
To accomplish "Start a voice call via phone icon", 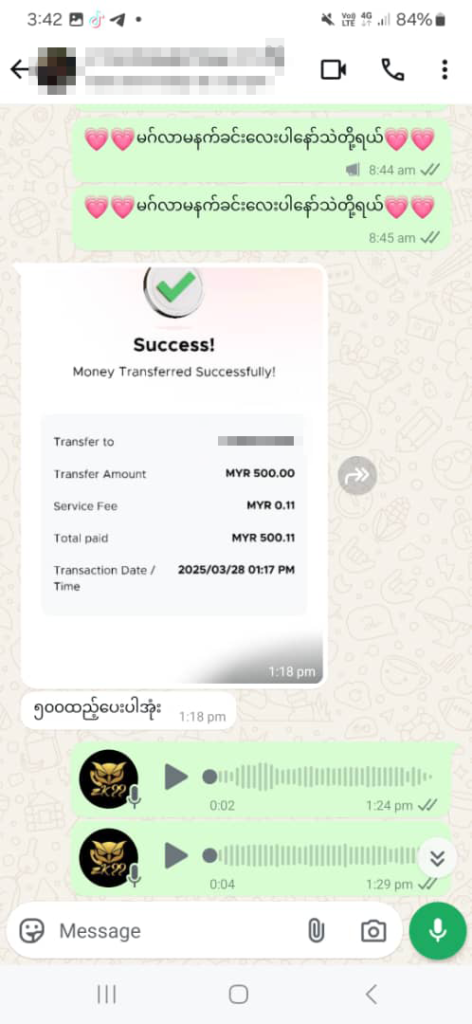I will pos(392,70).
